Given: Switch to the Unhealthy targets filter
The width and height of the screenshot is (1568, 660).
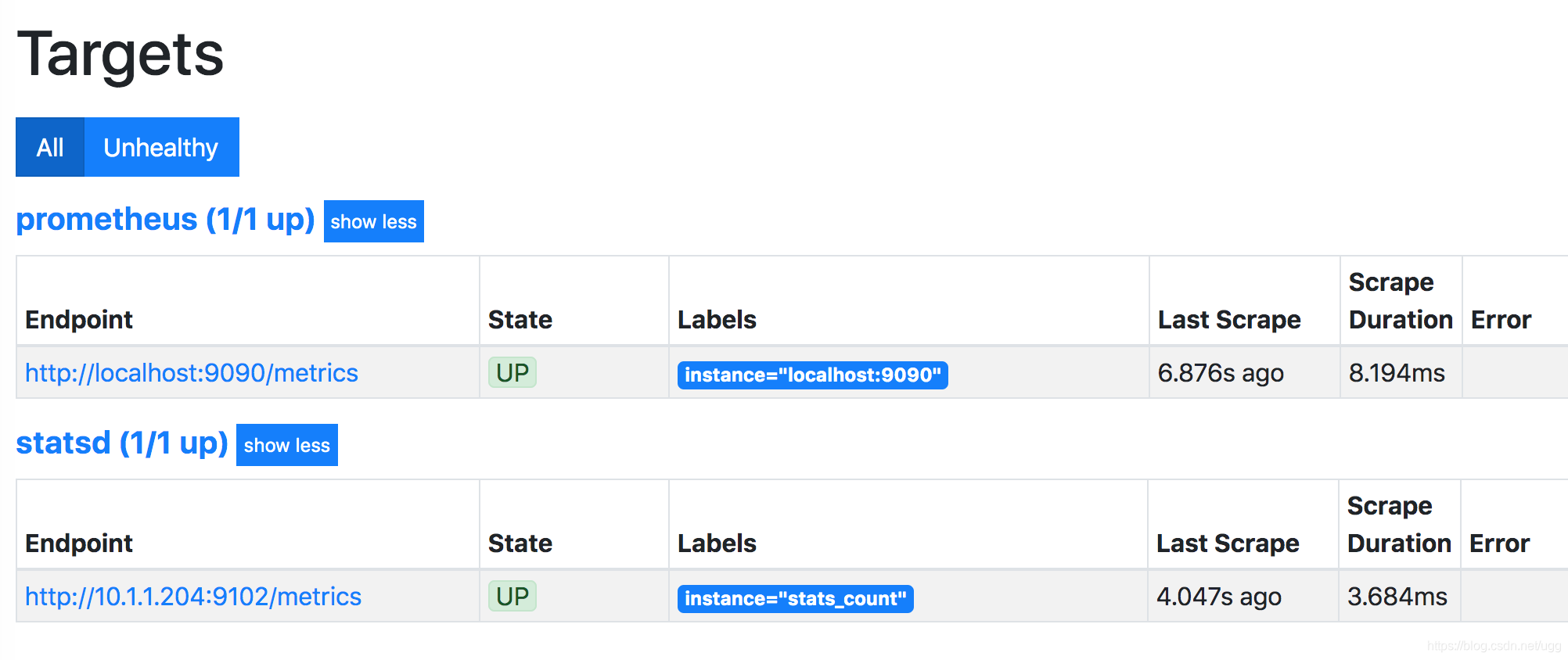Looking at the screenshot, I should (x=161, y=147).
